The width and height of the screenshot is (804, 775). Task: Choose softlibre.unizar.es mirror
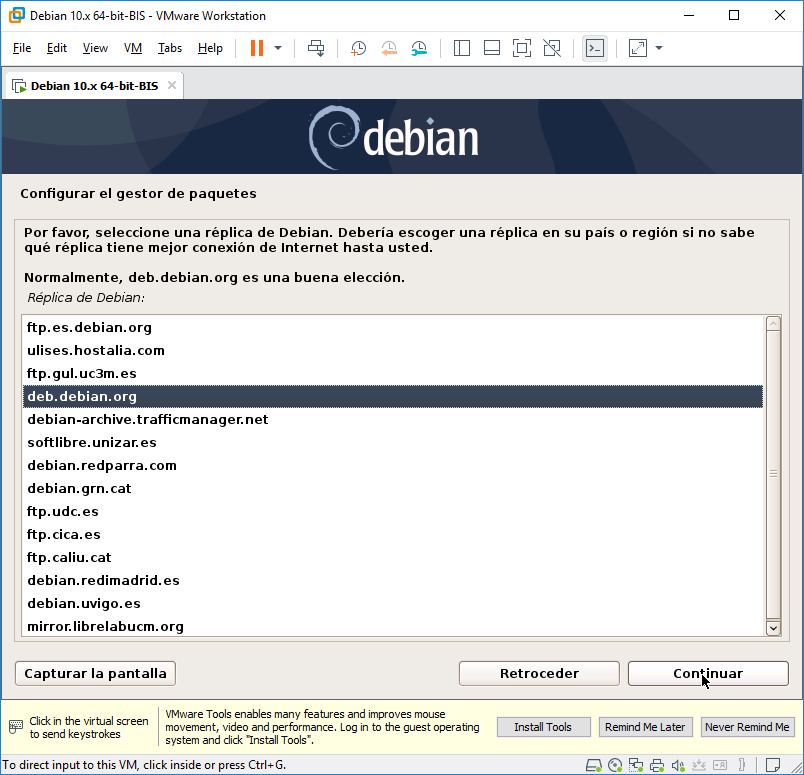(393, 442)
